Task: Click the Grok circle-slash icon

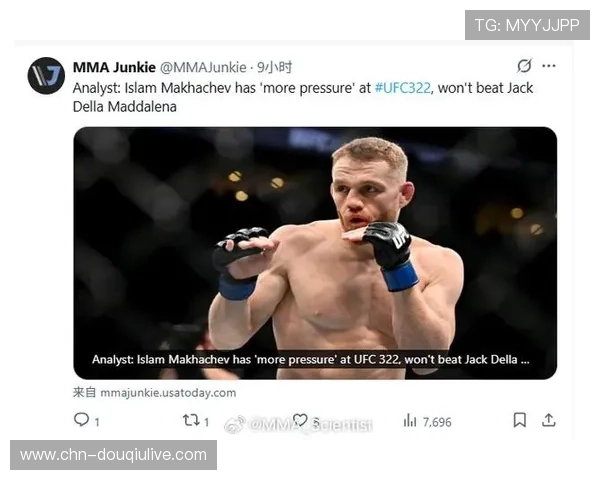Action: coord(524,66)
